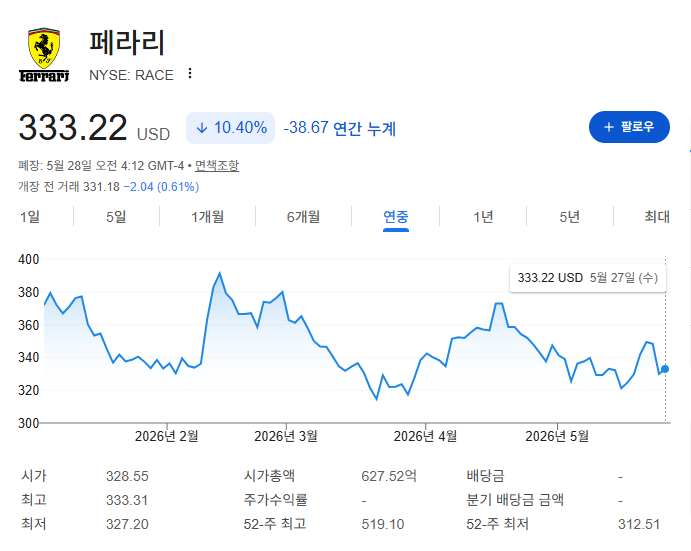Select the 연중 year-to-date tab
Screen dimensions: 691x551
(x=396, y=216)
